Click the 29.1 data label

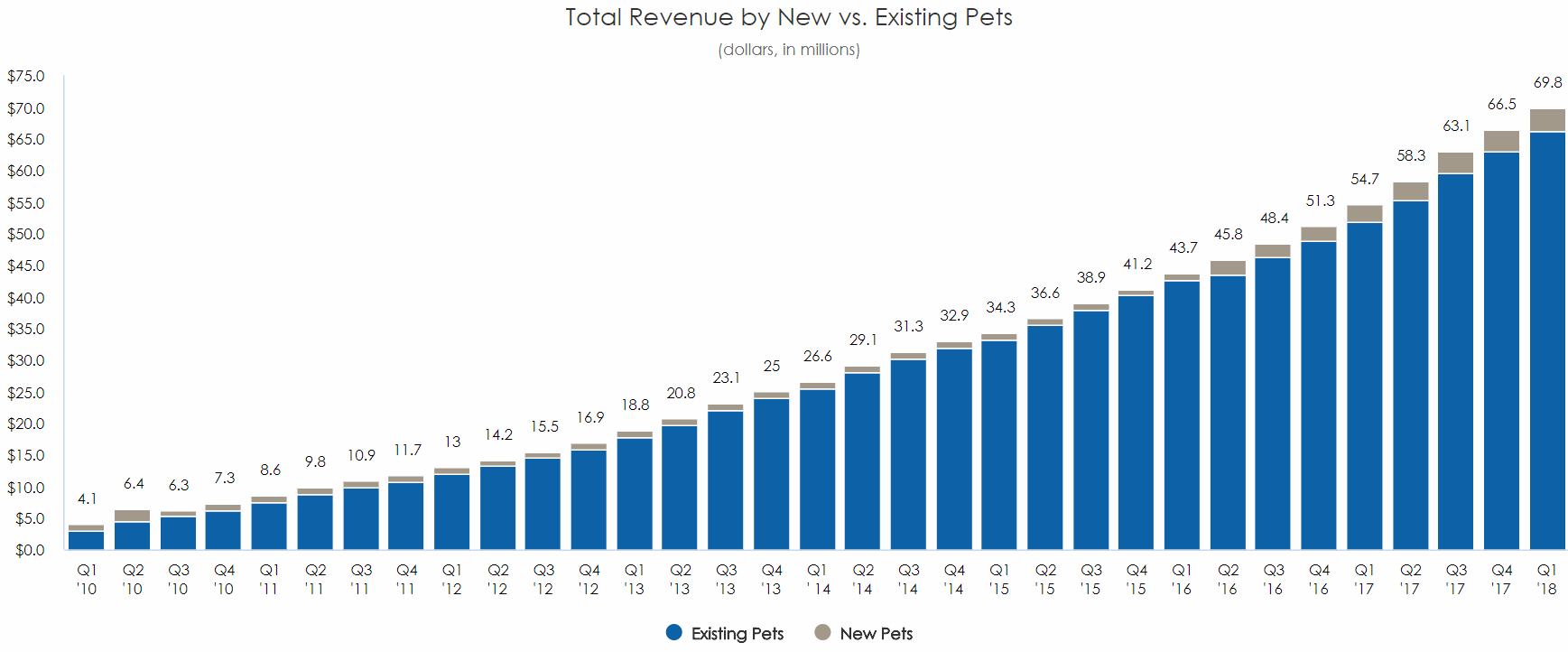(863, 340)
